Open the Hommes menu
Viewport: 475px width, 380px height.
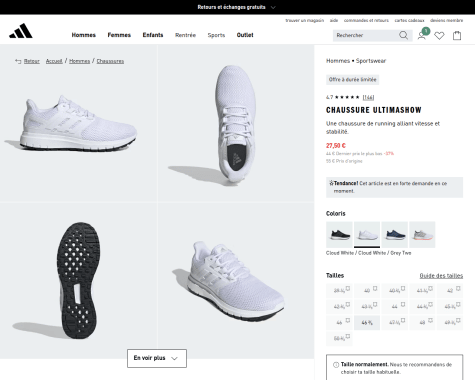(x=84, y=35)
